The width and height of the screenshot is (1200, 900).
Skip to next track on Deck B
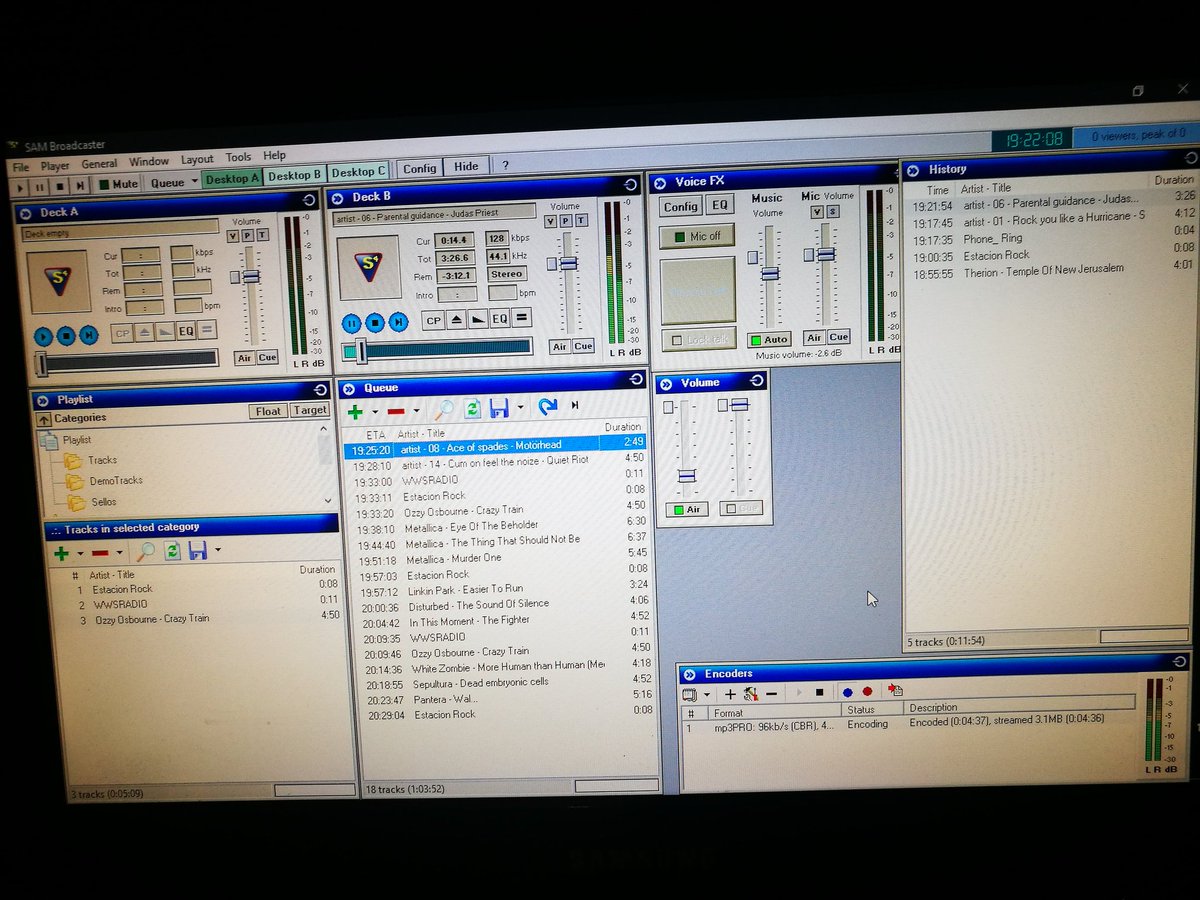pyautogui.click(x=398, y=322)
